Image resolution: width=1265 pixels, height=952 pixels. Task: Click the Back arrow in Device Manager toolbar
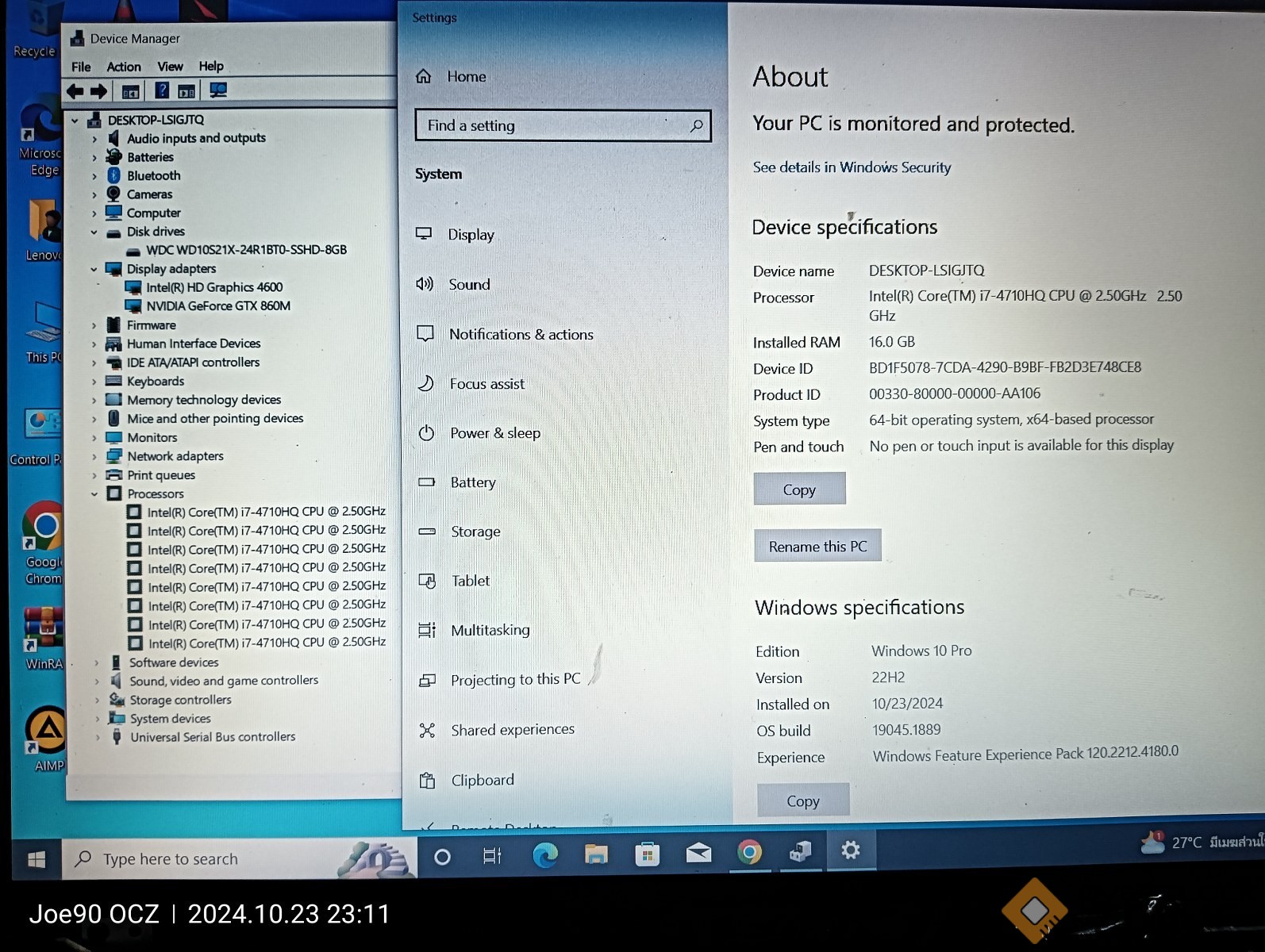pos(75,91)
